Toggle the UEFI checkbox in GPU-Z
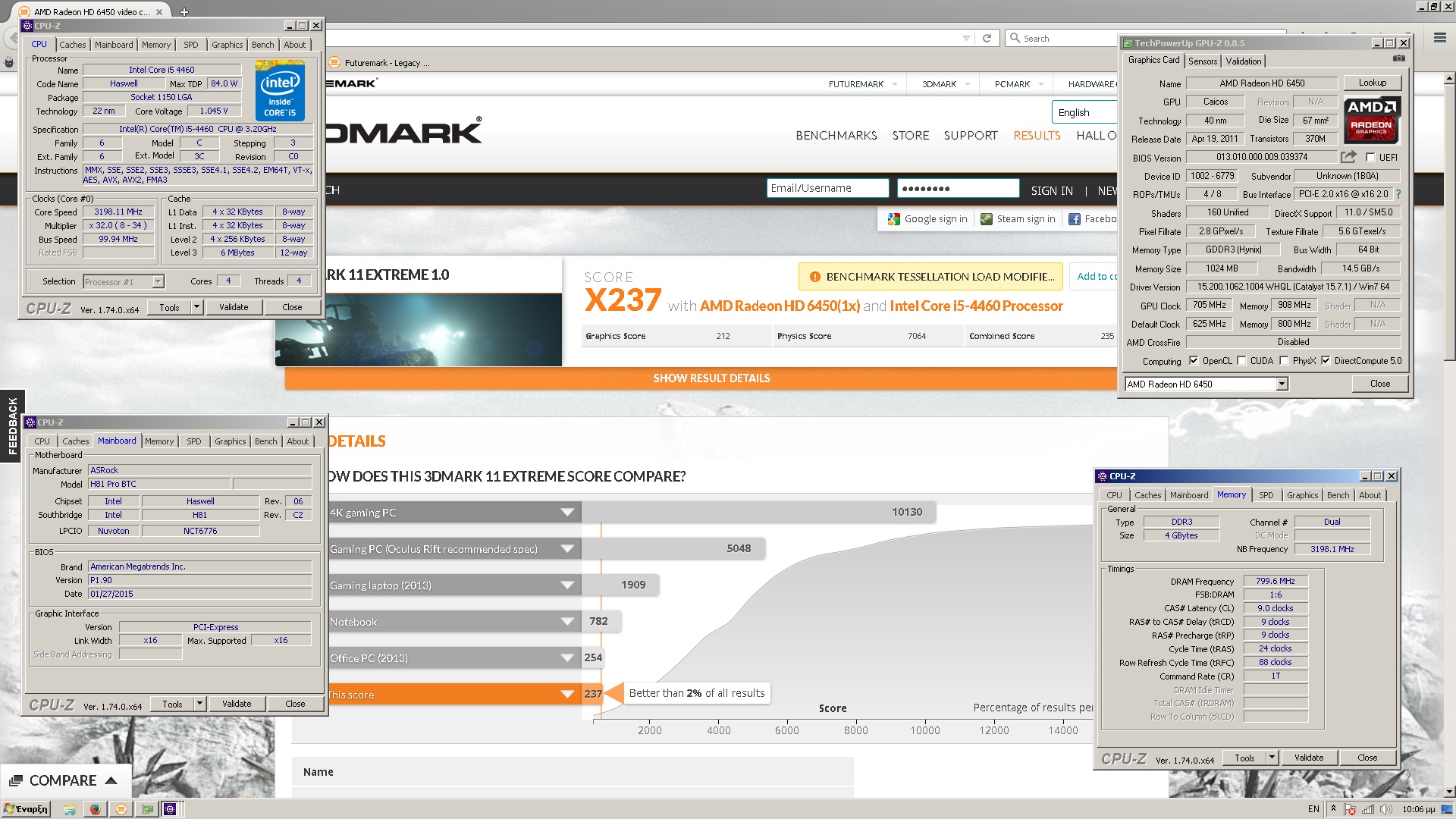The width and height of the screenshot is (1456, 819). point(1370,158)
